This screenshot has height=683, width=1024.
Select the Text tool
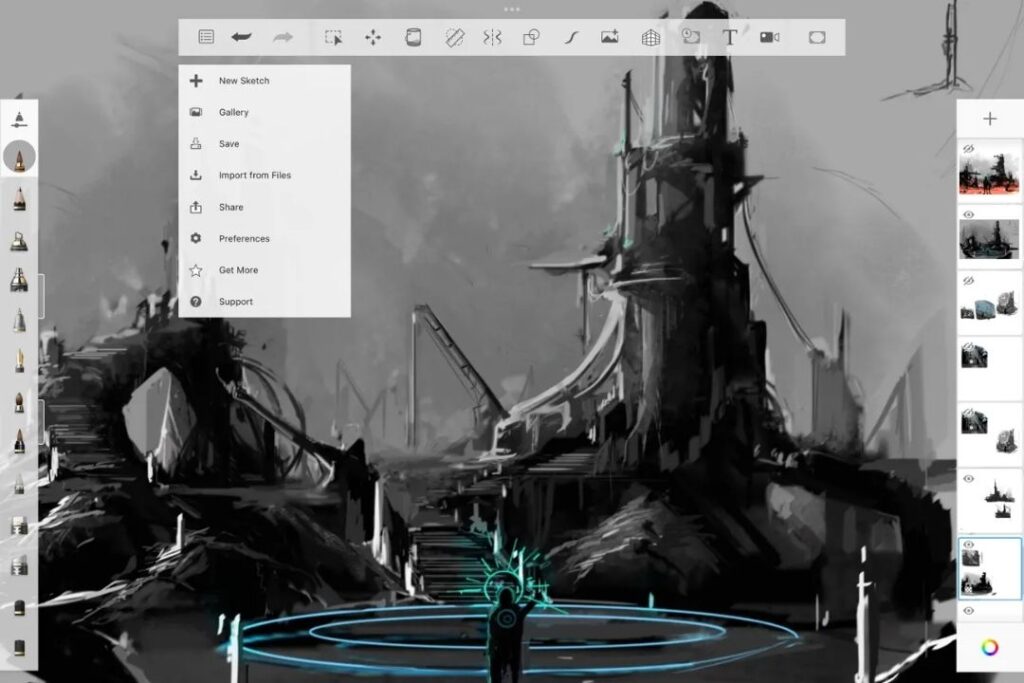coord(730,37)
